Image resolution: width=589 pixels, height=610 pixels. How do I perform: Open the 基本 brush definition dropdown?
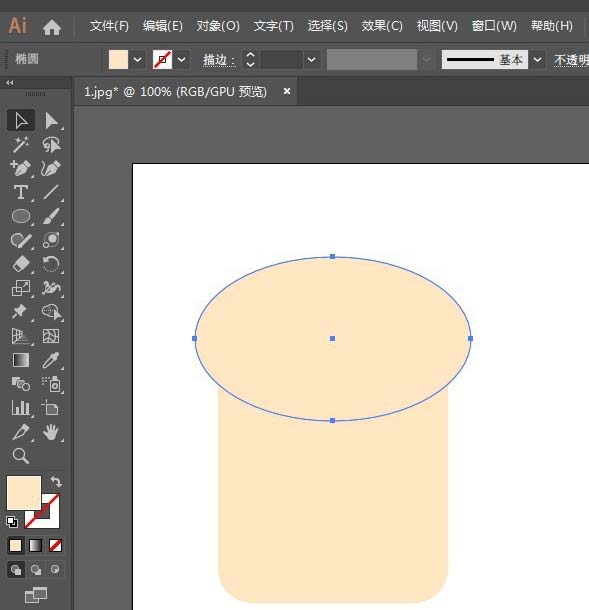click(x=537, y=60)
